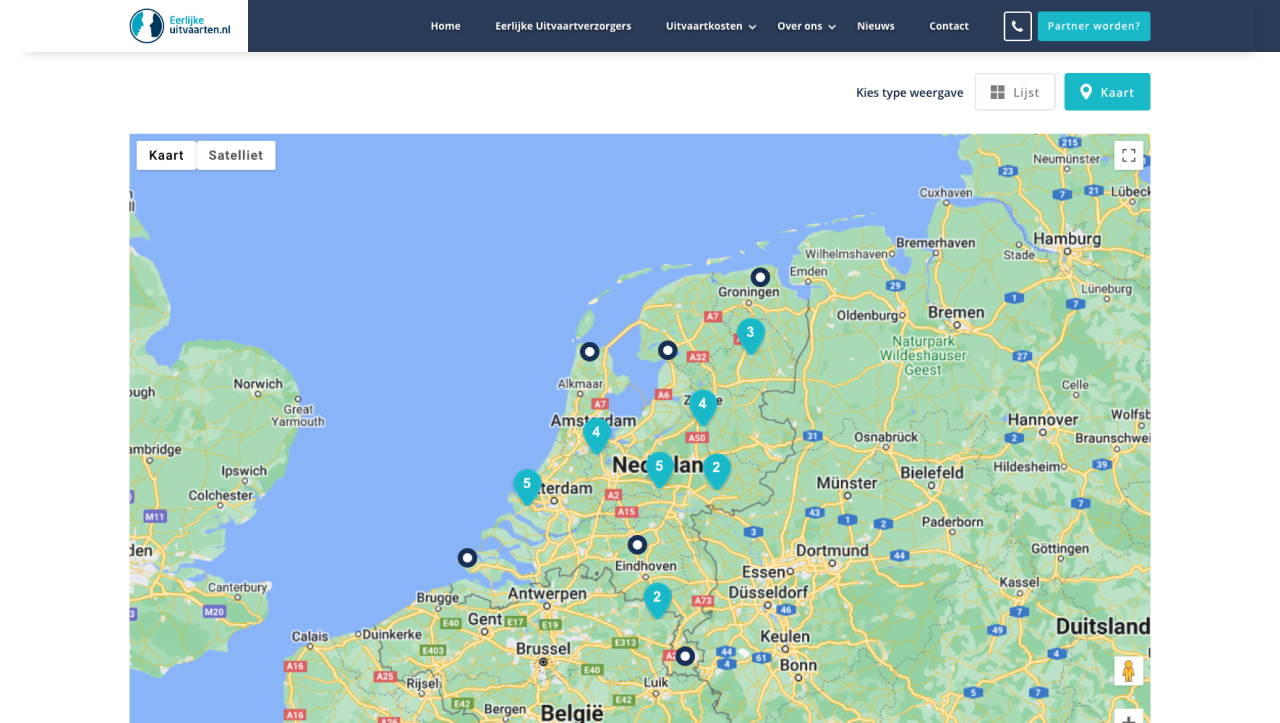Click cluster marker 4 near Amsterdam
This screenshot has height=723, width=1280.
pyautogui.click(x=596, y=433)
